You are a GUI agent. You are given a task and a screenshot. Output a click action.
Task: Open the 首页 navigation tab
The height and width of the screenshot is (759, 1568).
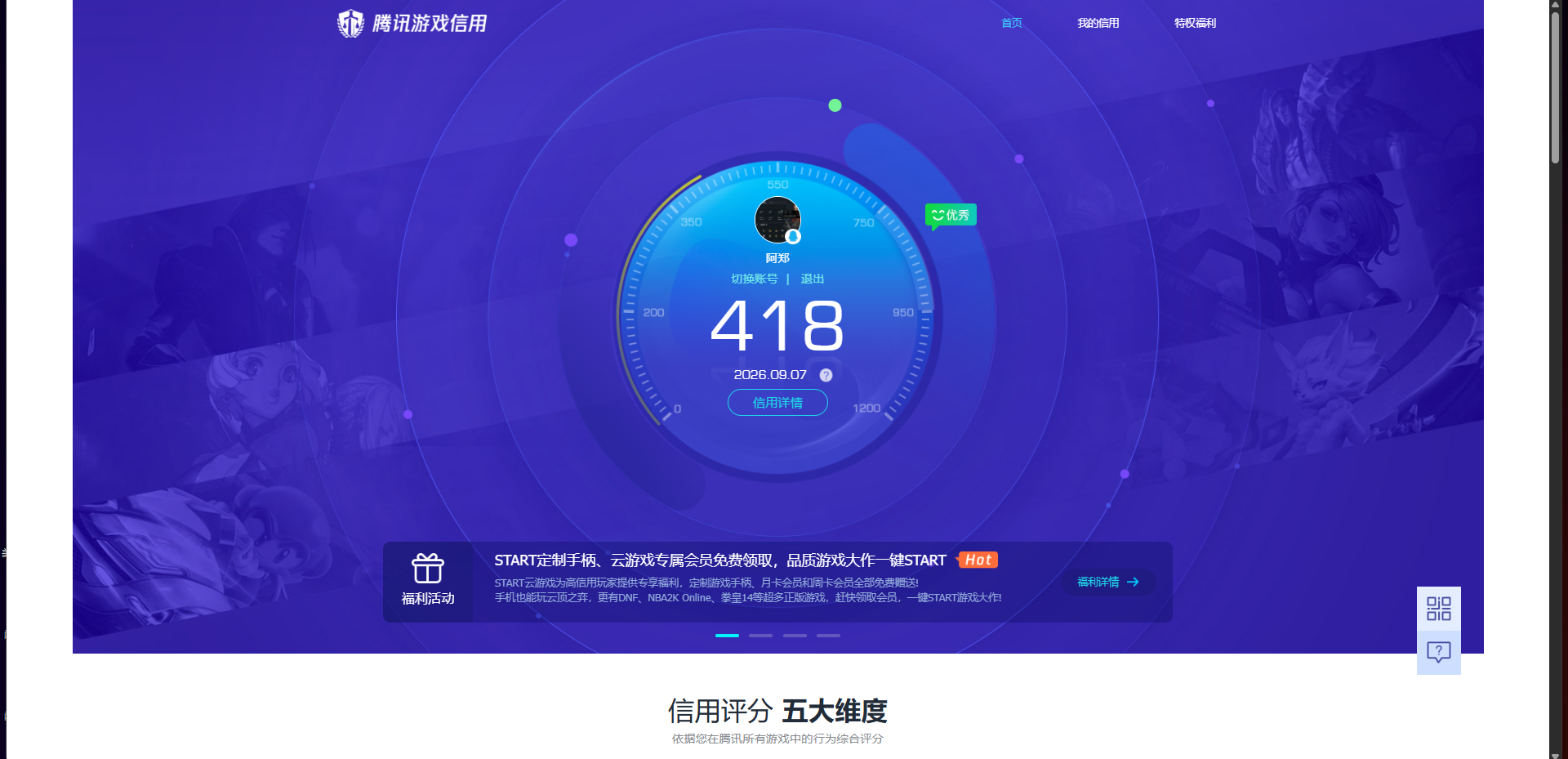1012,23
